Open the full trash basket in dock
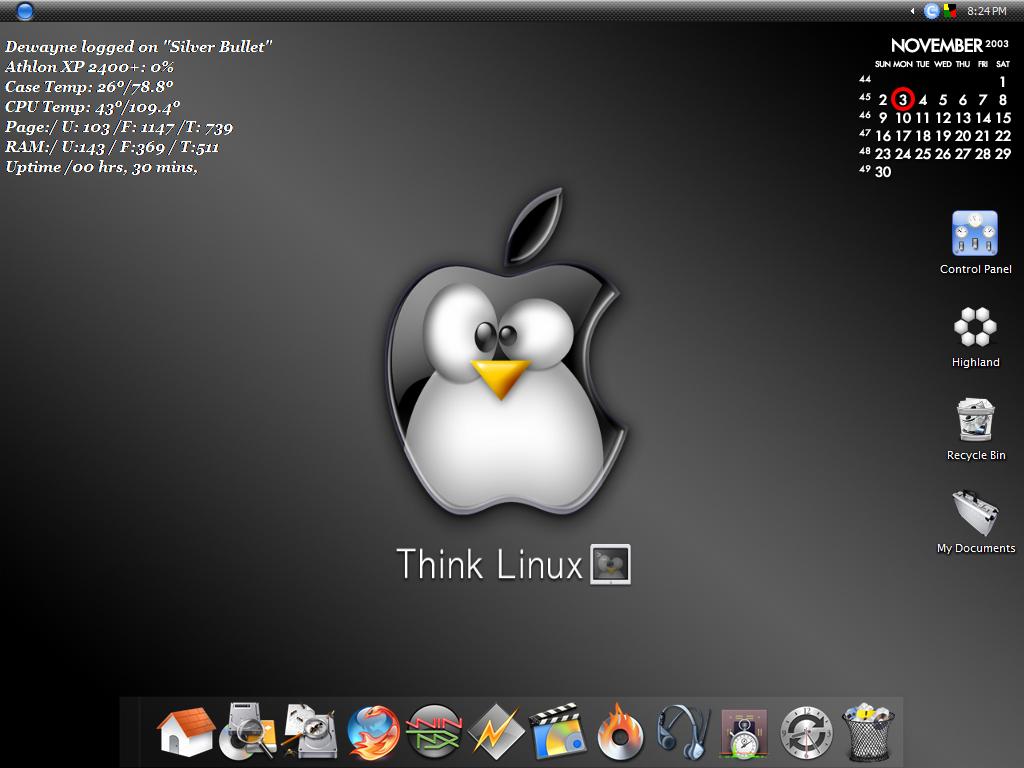 tap(867, 733)
